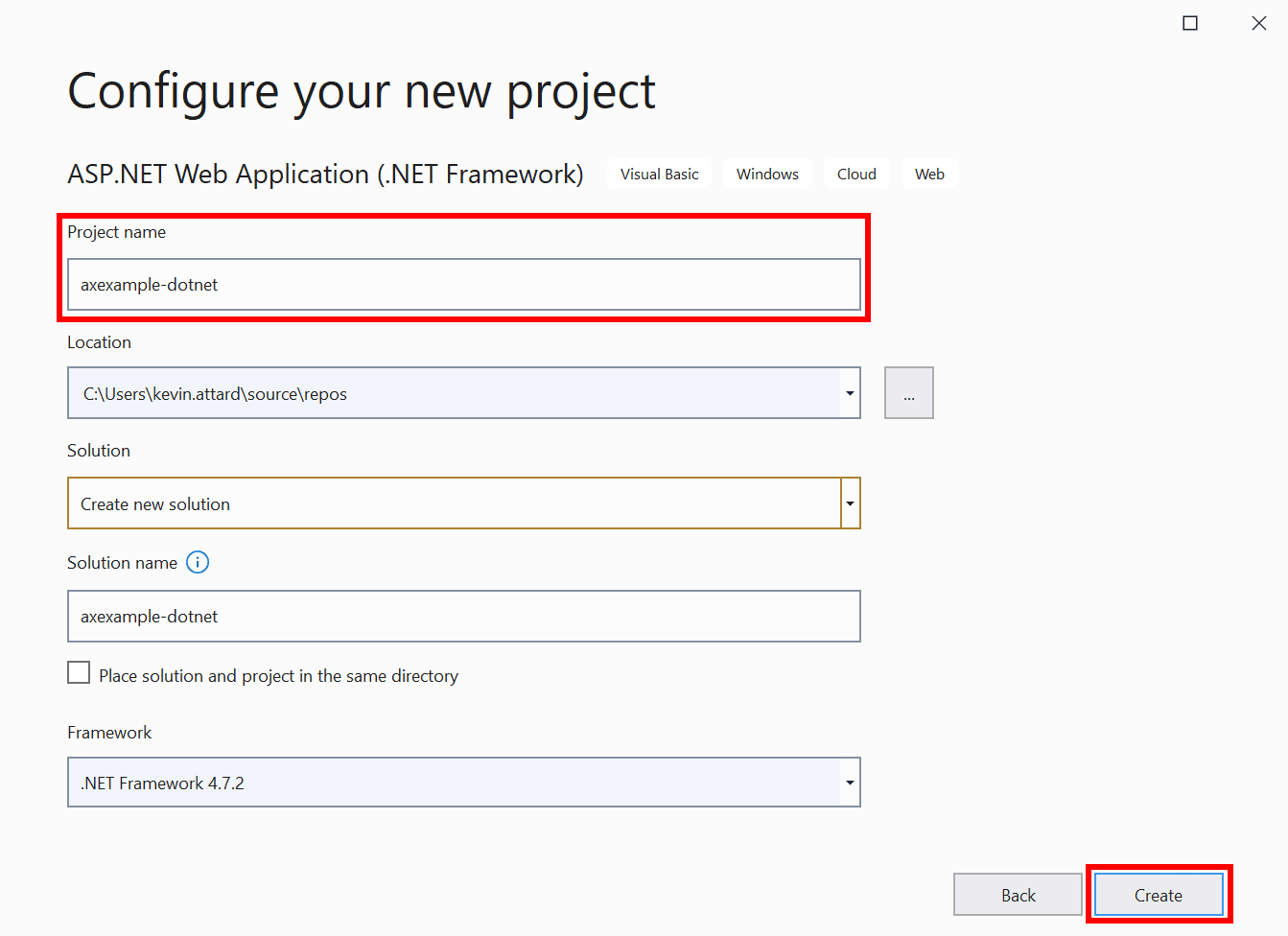Go back with the Back button
Image resolution: width=1288 pixels, height=936 pixels.
(1018, 894)
